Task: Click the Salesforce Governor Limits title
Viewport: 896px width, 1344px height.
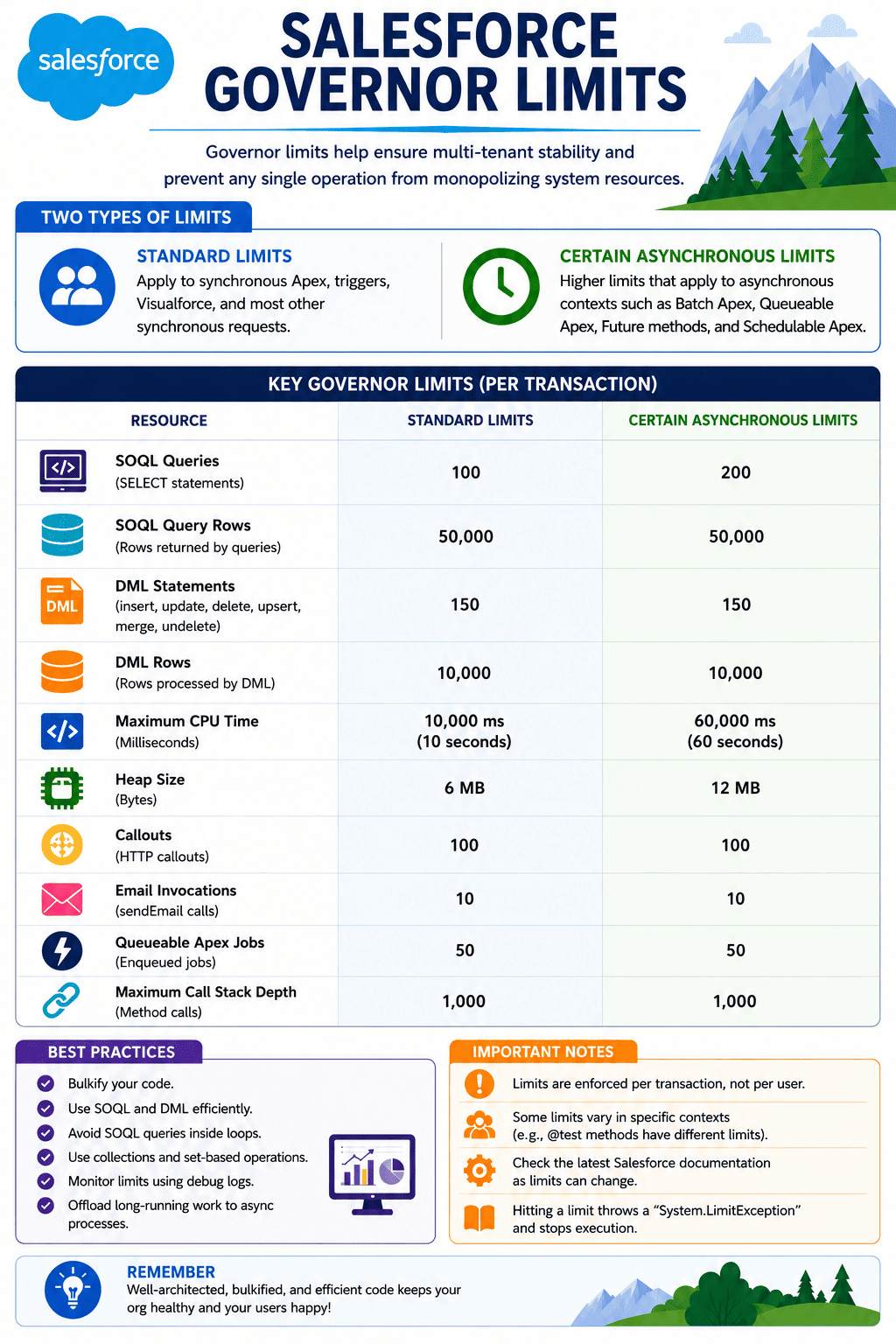Action: pos(446,63)
